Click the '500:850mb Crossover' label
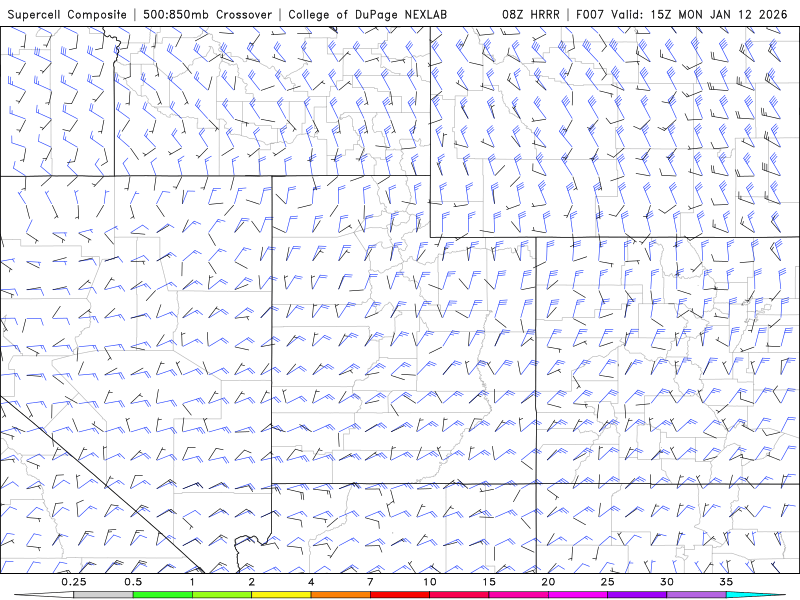The image size is (800, 600). click(x=208, y=14)
